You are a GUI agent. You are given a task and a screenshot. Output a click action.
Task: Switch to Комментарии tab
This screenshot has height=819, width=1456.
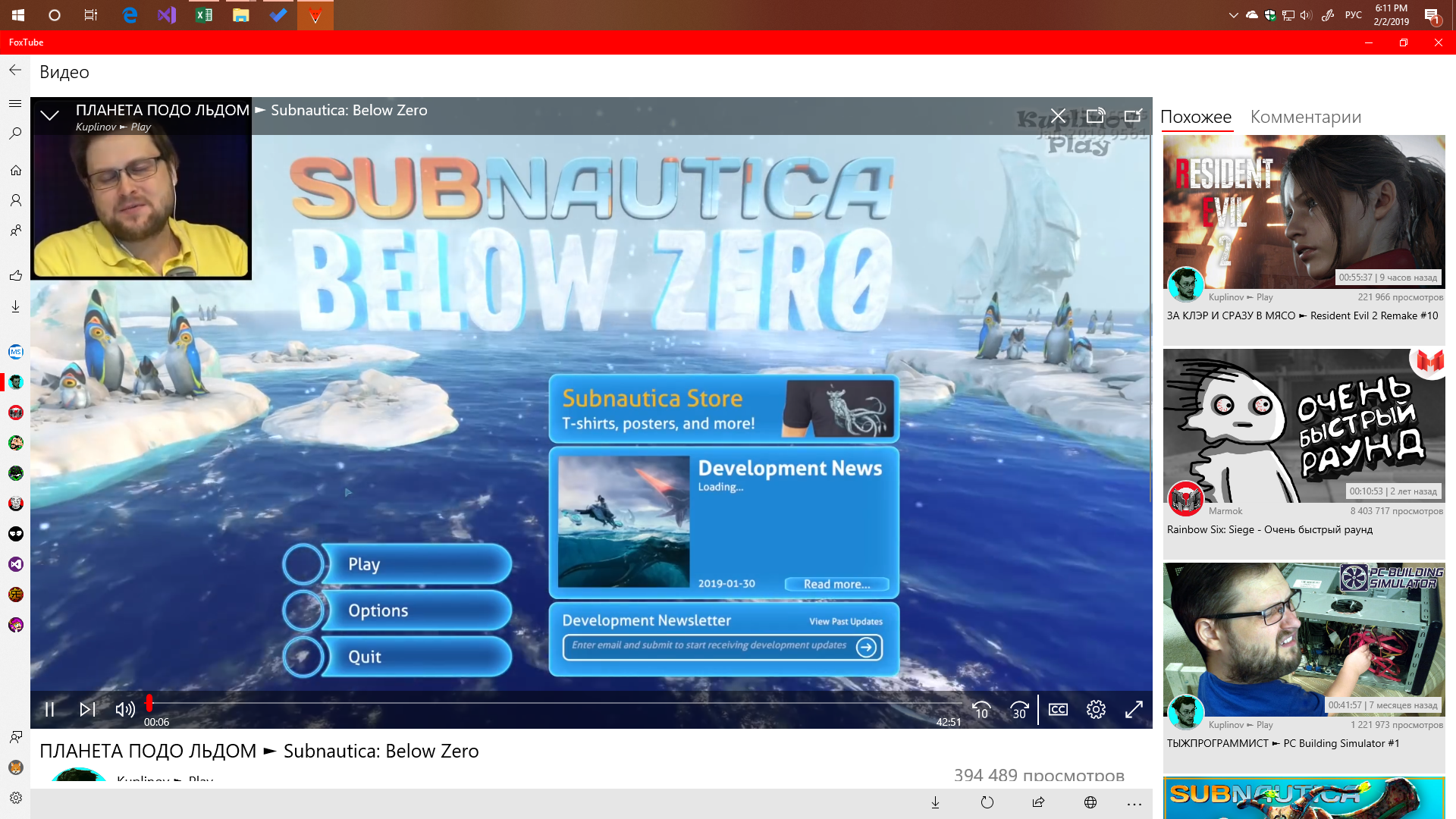point(1305,117)
